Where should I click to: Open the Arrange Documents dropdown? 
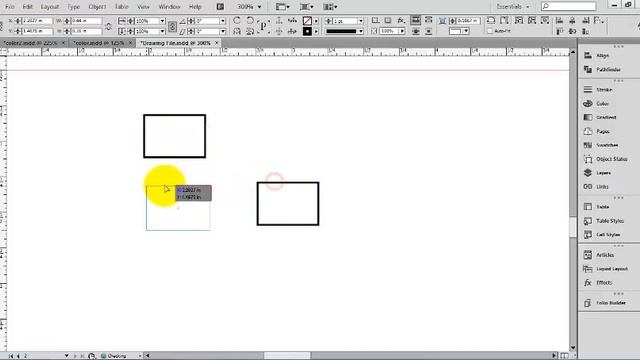[330, 7]
